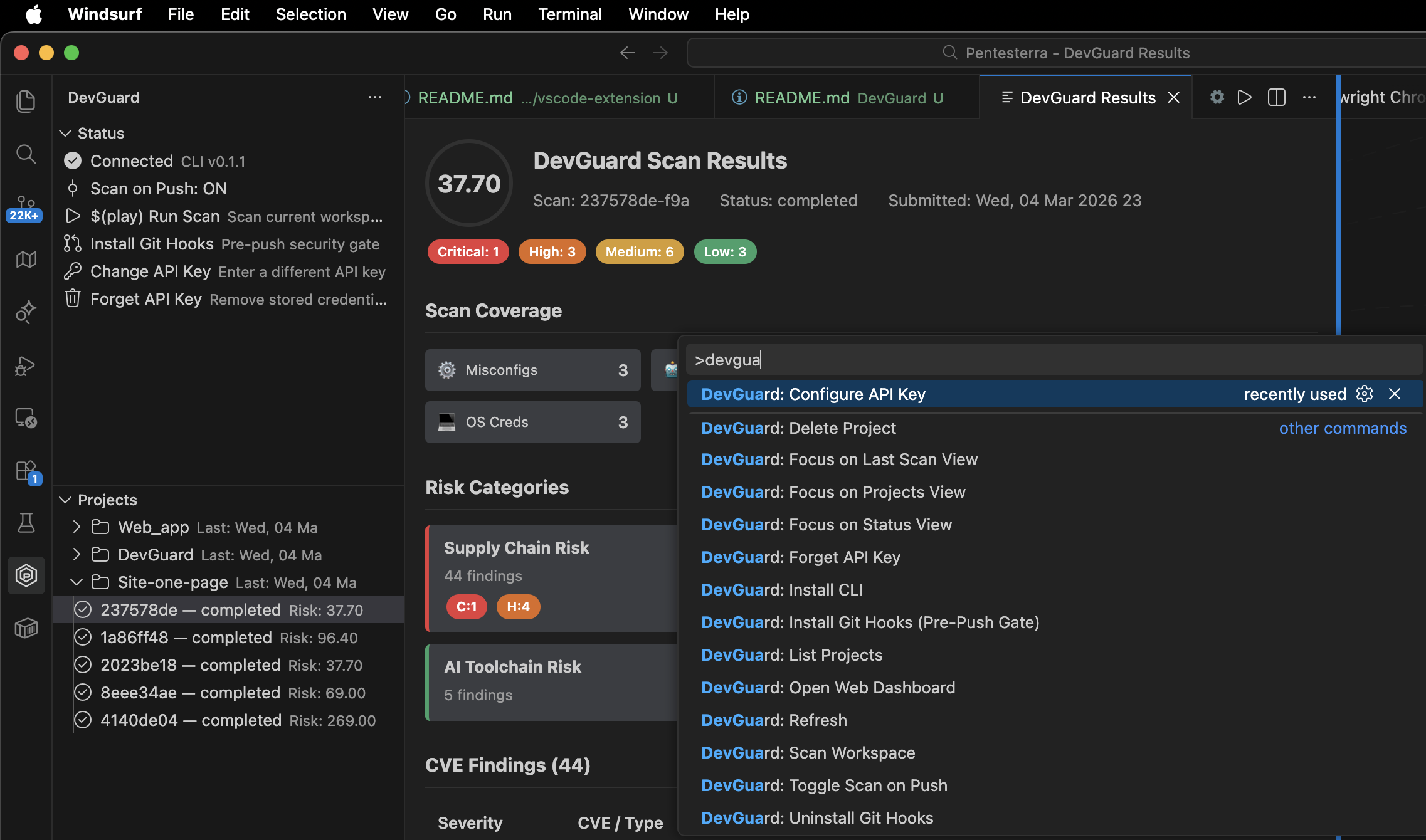The width and height of the screenshot is (1426, 840).
Task: Click the command palette input field
Action: pos(1054,360)
